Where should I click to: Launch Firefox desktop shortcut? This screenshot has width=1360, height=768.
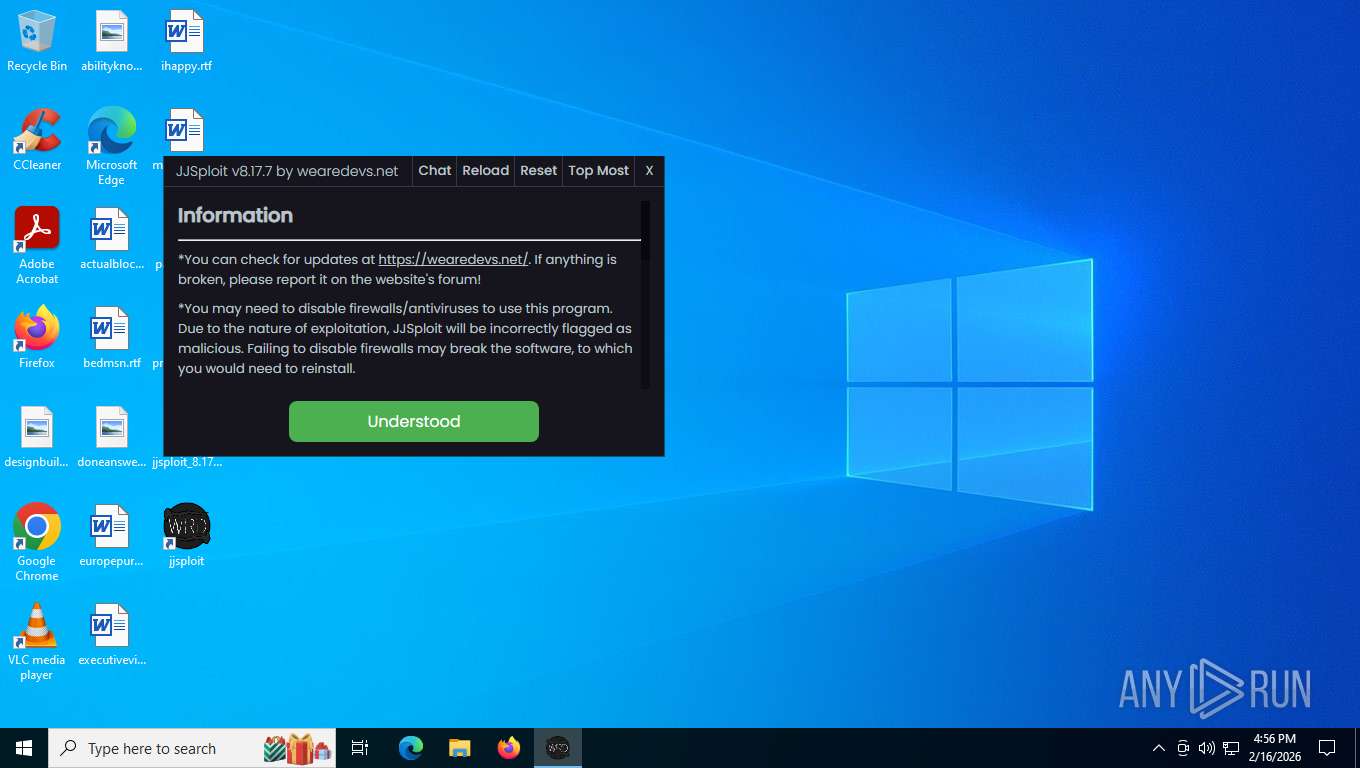click(37, 338)
